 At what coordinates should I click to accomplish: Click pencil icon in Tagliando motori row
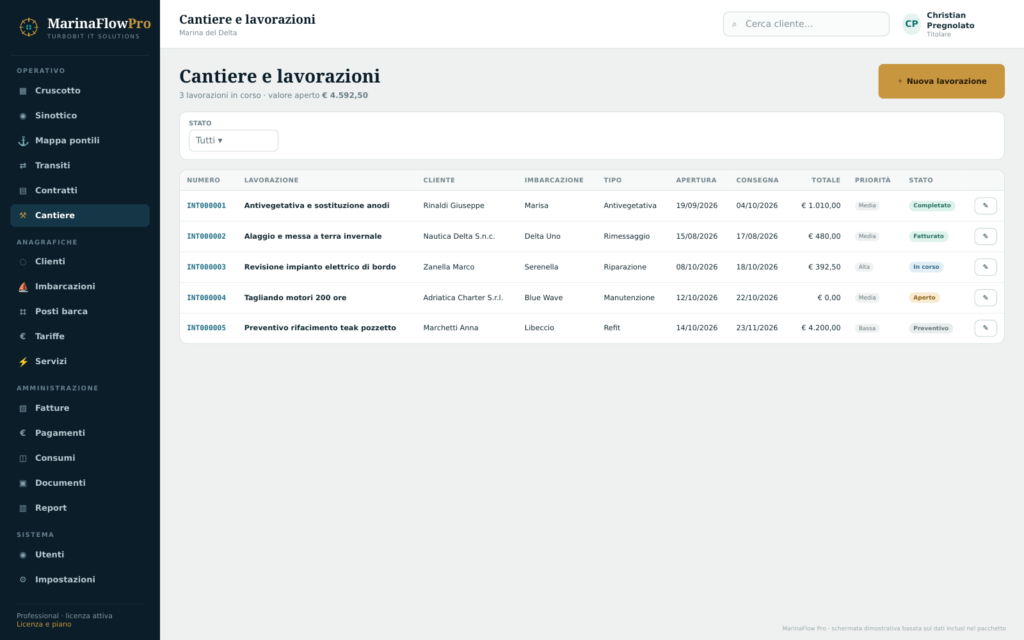coord(985,298)
